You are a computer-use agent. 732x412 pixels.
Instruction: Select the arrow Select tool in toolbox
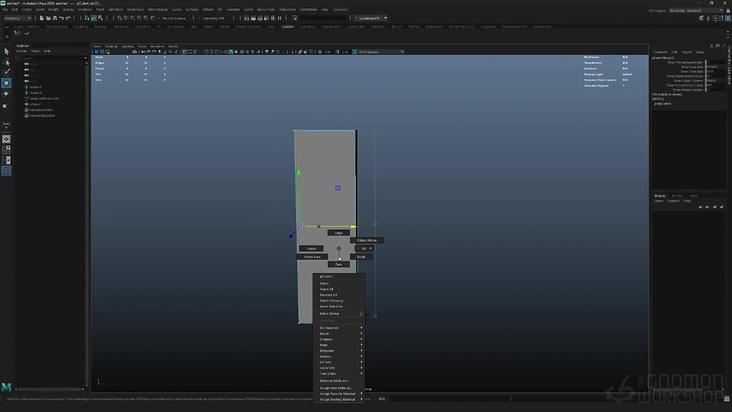pyautogui.click(x=7, y=50)
